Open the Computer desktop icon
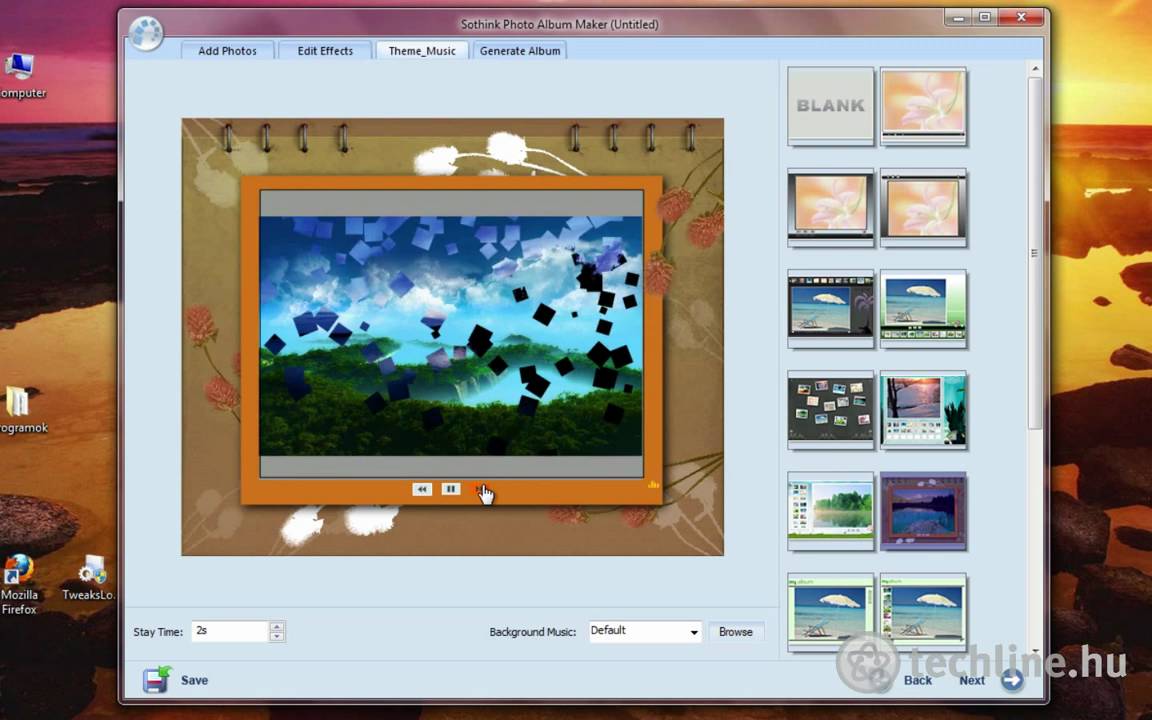This screenshot has width=1152, height=720. [22, 75]
